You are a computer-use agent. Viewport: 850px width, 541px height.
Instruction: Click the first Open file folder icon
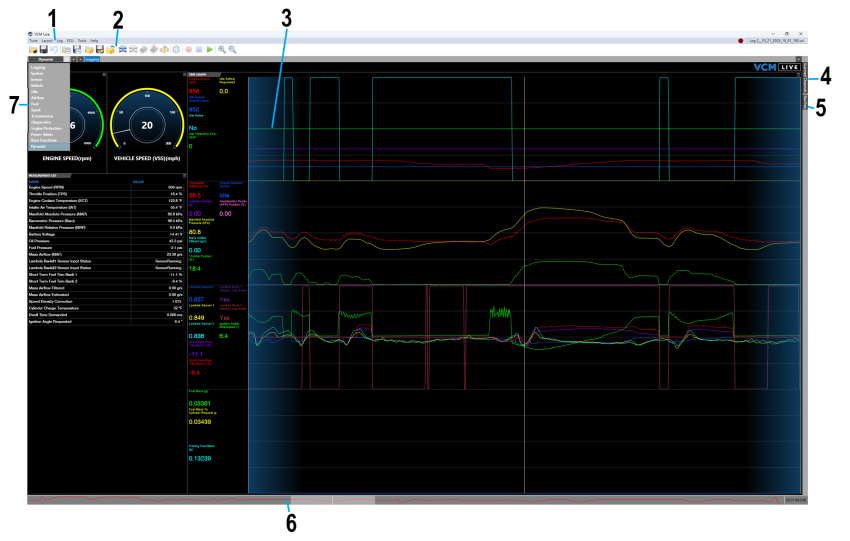(33, 49)
